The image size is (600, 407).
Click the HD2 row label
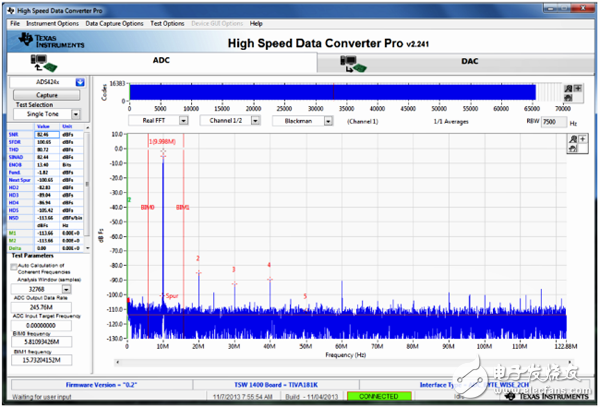[13, 188]
